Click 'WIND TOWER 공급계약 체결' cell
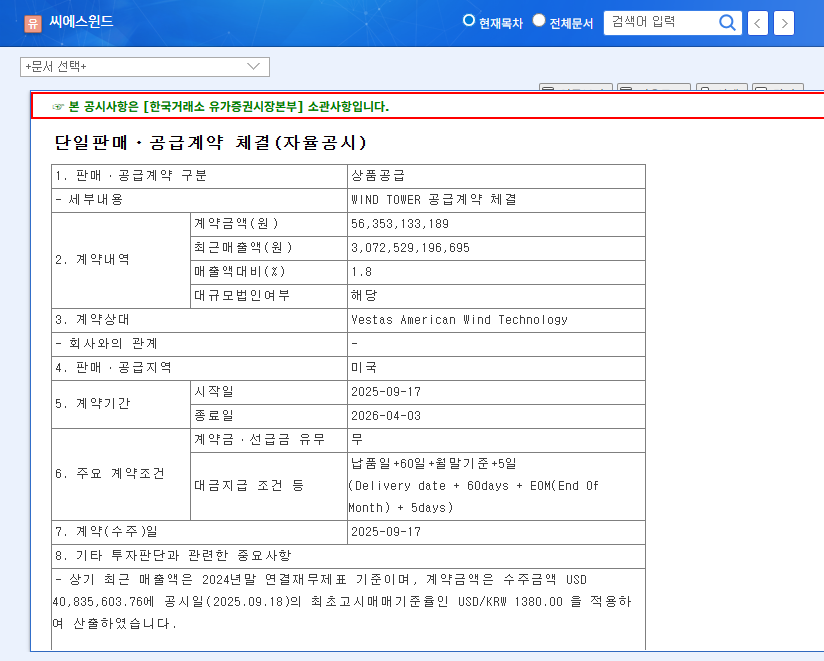 point(496,200)
